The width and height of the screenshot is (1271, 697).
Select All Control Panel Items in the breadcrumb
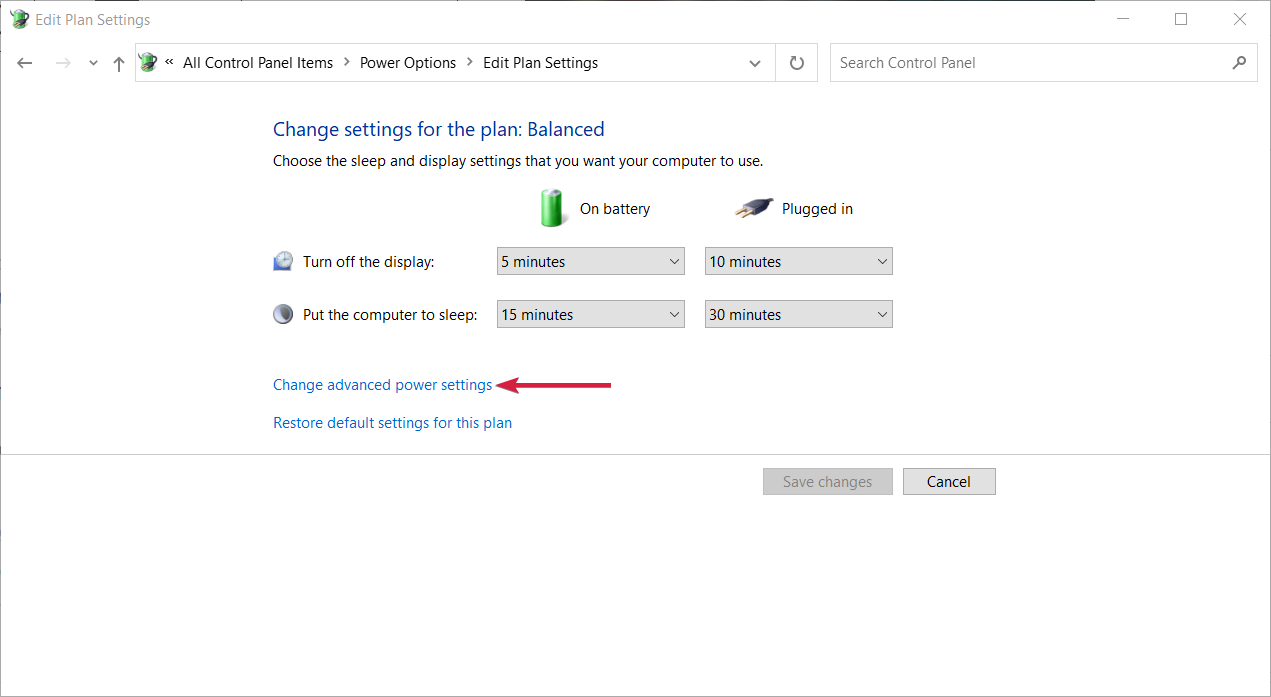[257, 62]
